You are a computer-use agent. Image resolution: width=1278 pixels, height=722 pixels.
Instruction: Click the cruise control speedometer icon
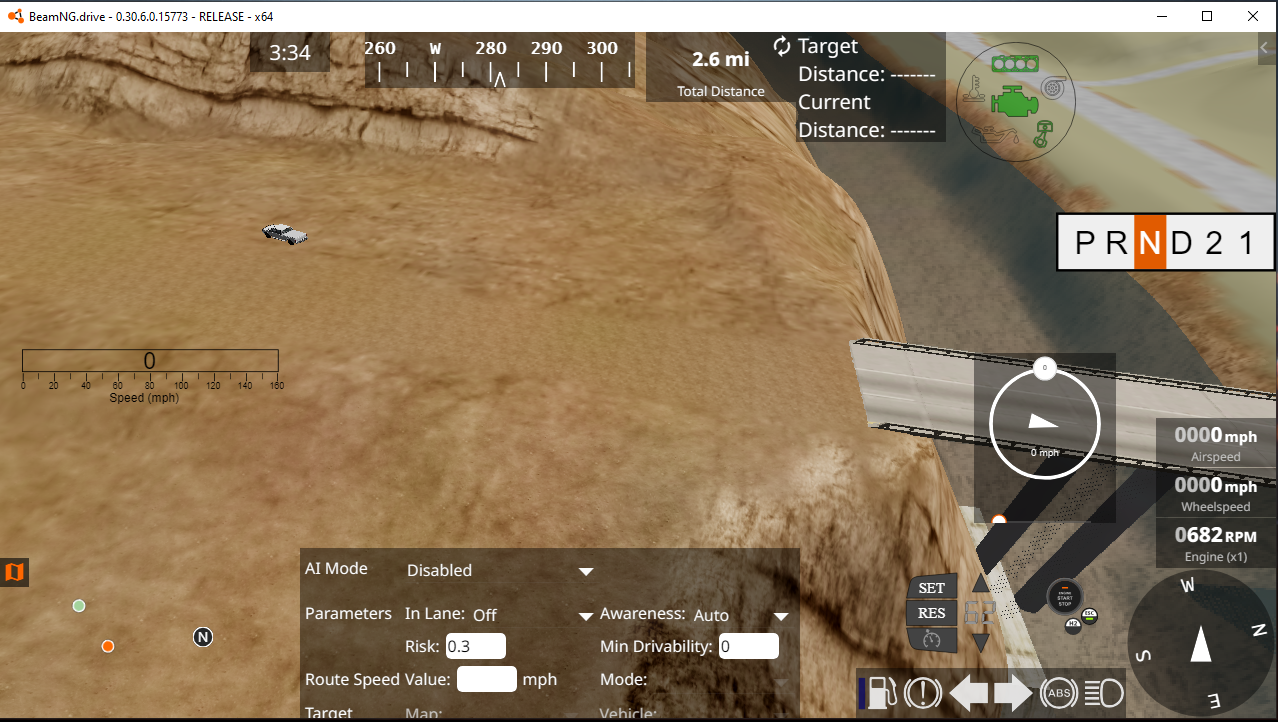pos(932,638)
